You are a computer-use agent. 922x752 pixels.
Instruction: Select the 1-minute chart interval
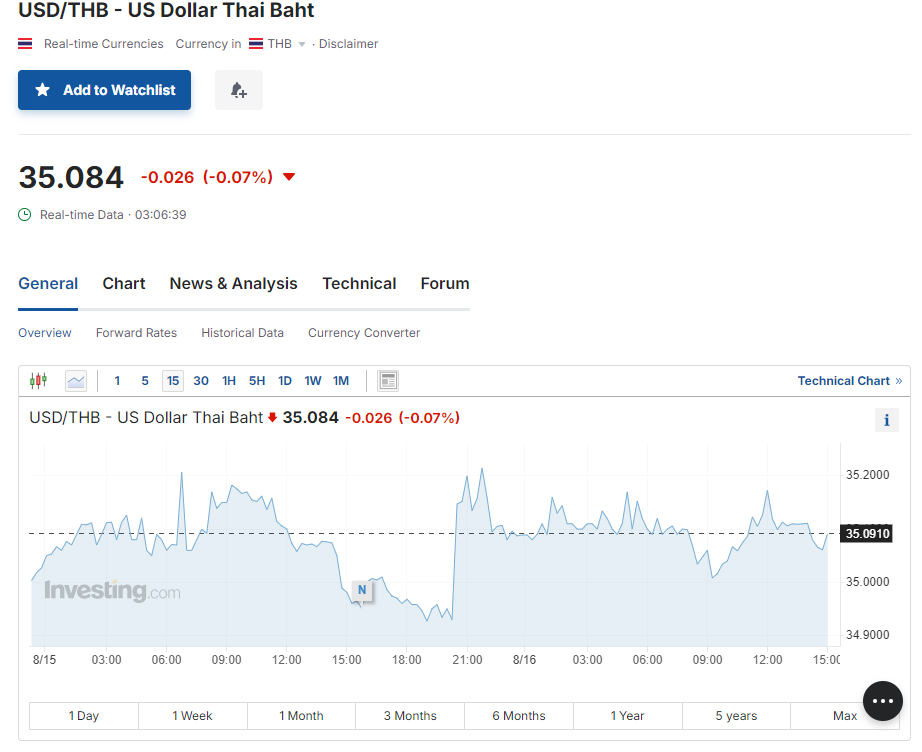coord(117,381)
